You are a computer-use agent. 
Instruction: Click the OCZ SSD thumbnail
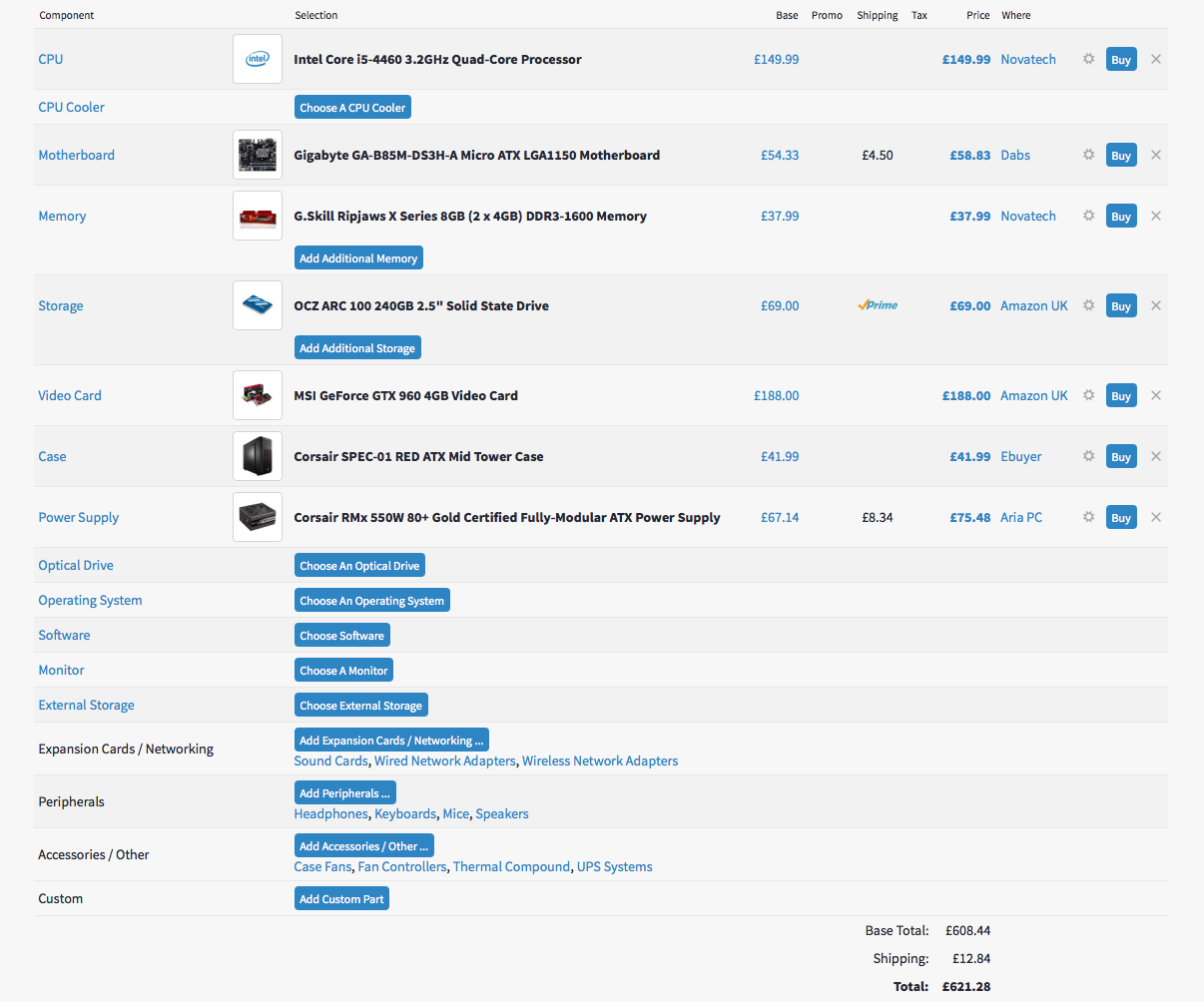(258, 305)
